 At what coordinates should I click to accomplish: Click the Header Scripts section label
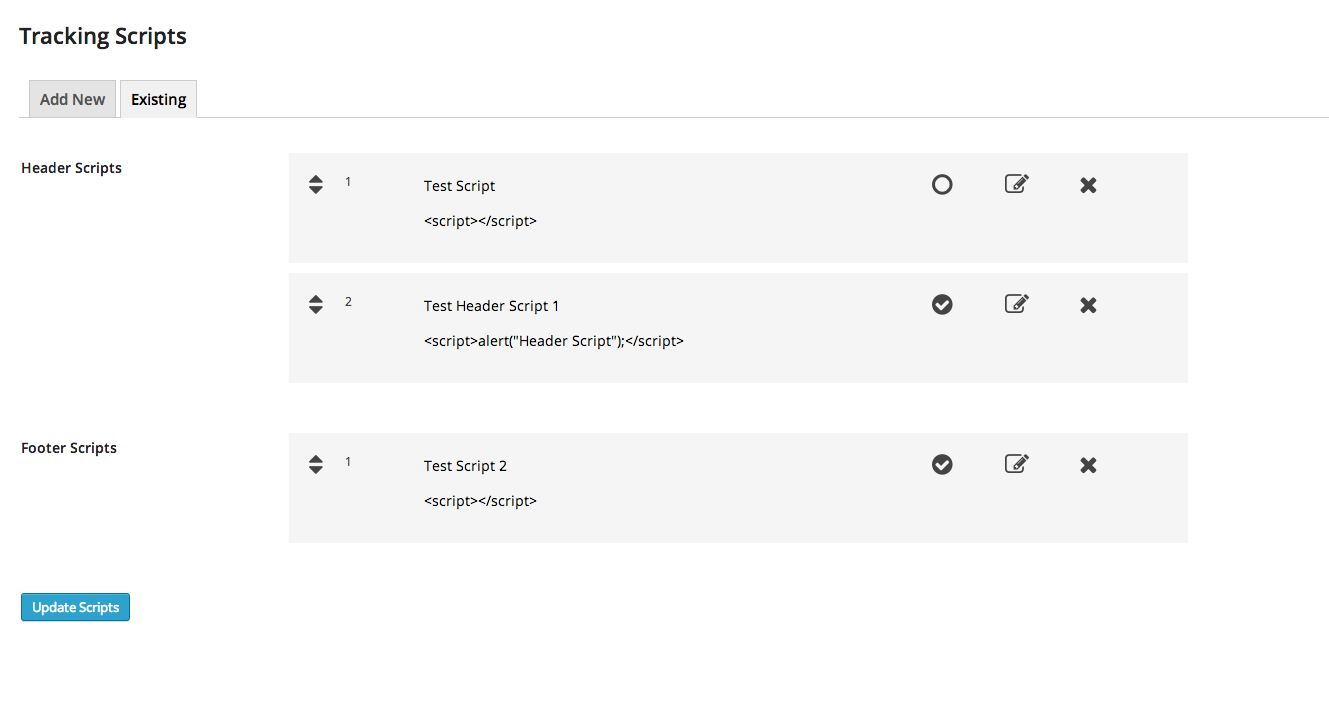pos(71,168)
